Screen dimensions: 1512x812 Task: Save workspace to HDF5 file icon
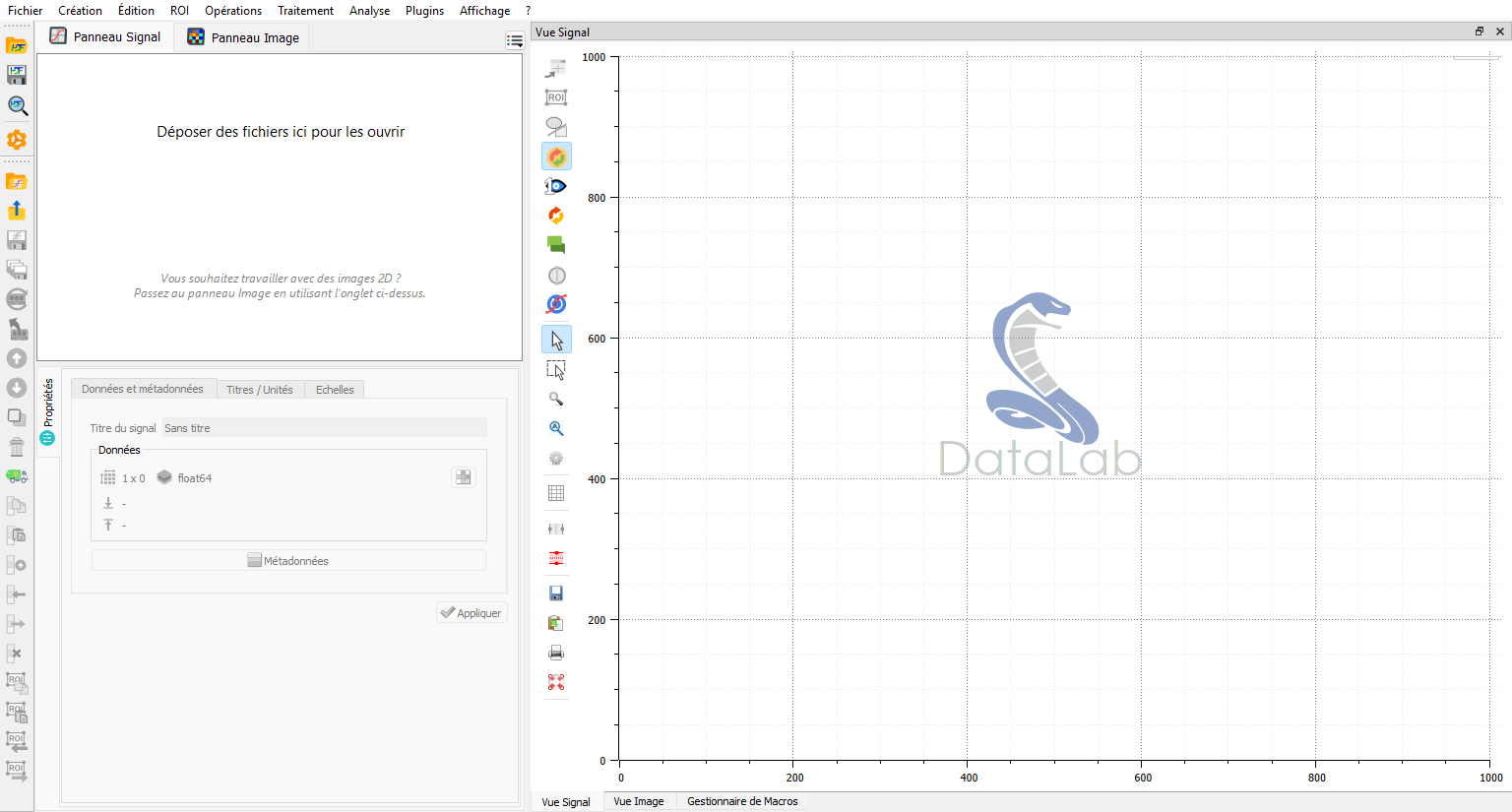(x=17, y=75)
